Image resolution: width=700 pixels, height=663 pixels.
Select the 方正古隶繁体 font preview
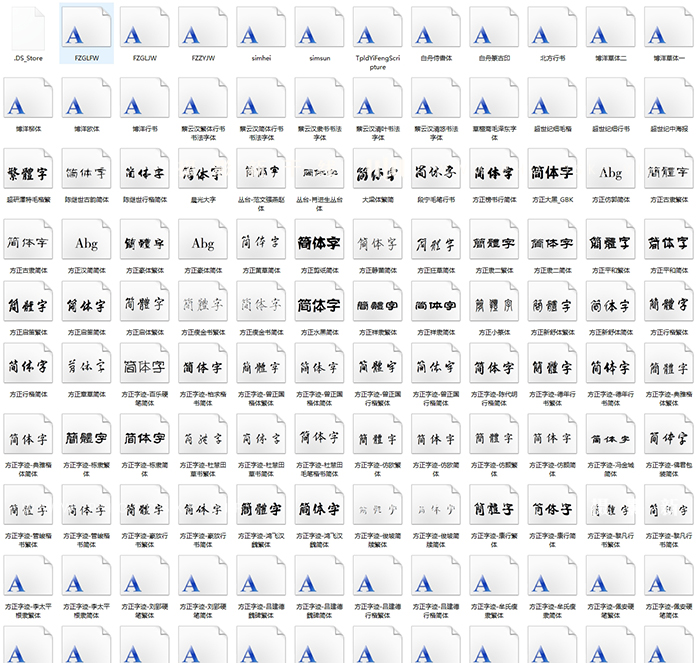point(669,169)
